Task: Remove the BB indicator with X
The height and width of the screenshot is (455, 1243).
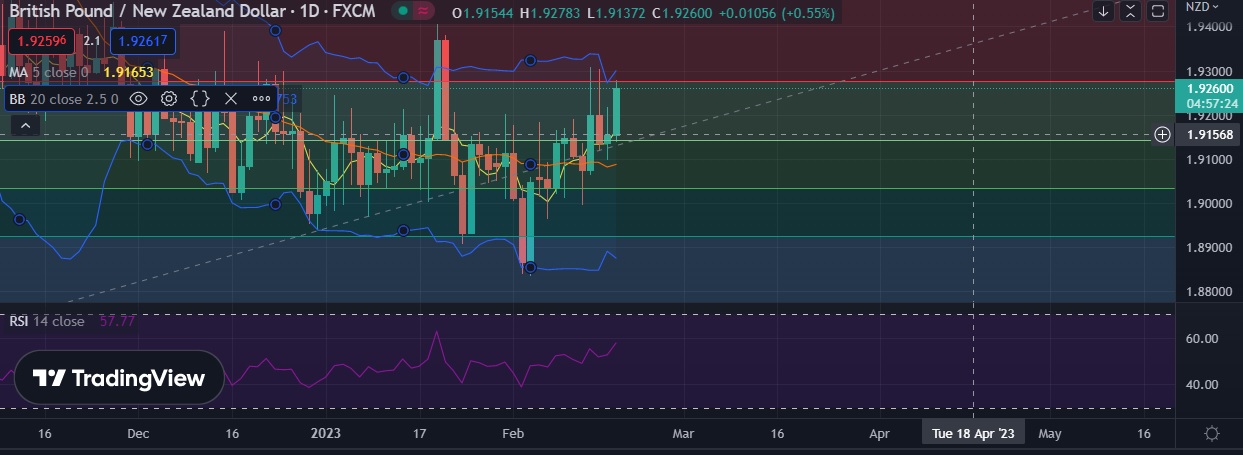Action: [231, 98]
